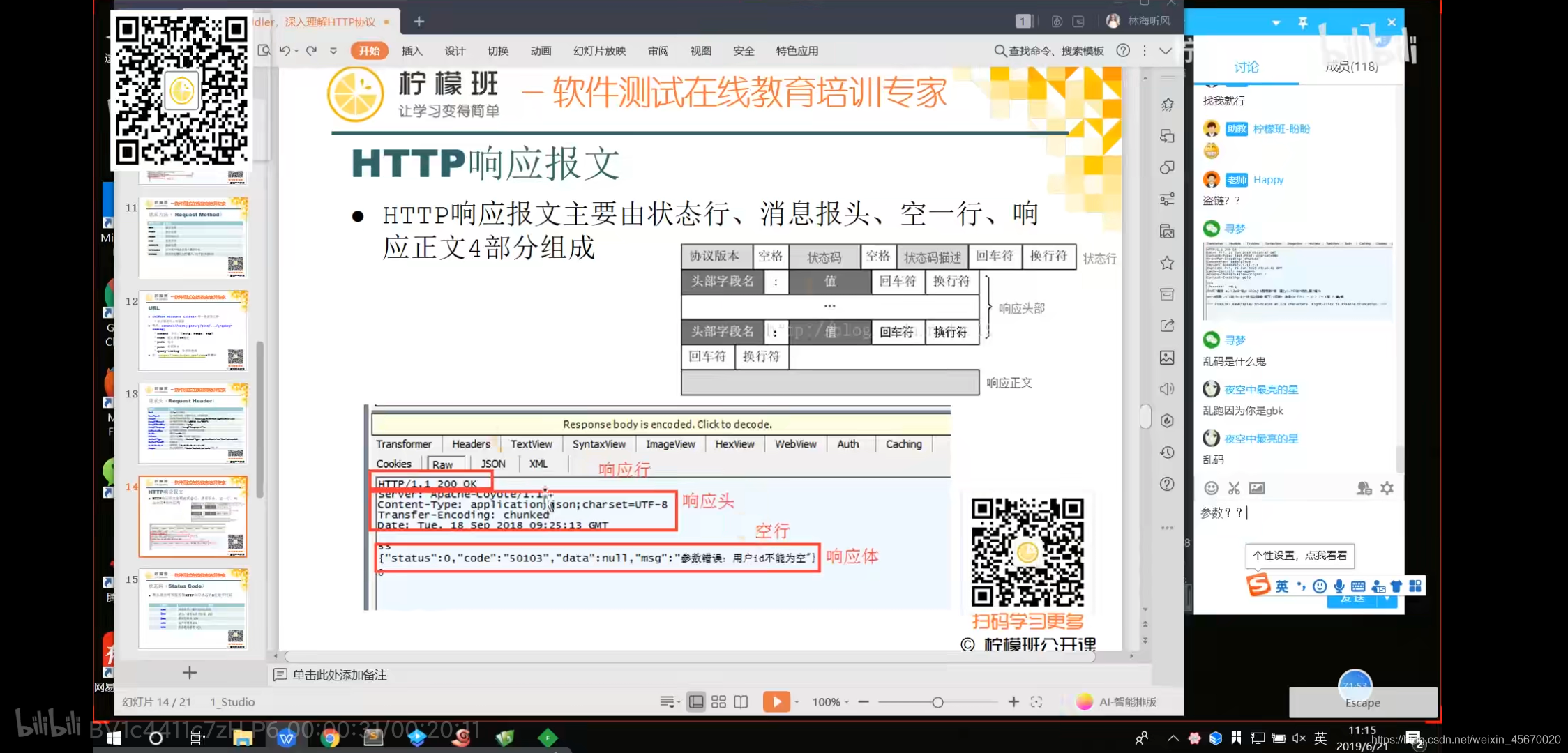
Task: Open the 插入 ribbon tab
Action: click(x=412, y=51)
